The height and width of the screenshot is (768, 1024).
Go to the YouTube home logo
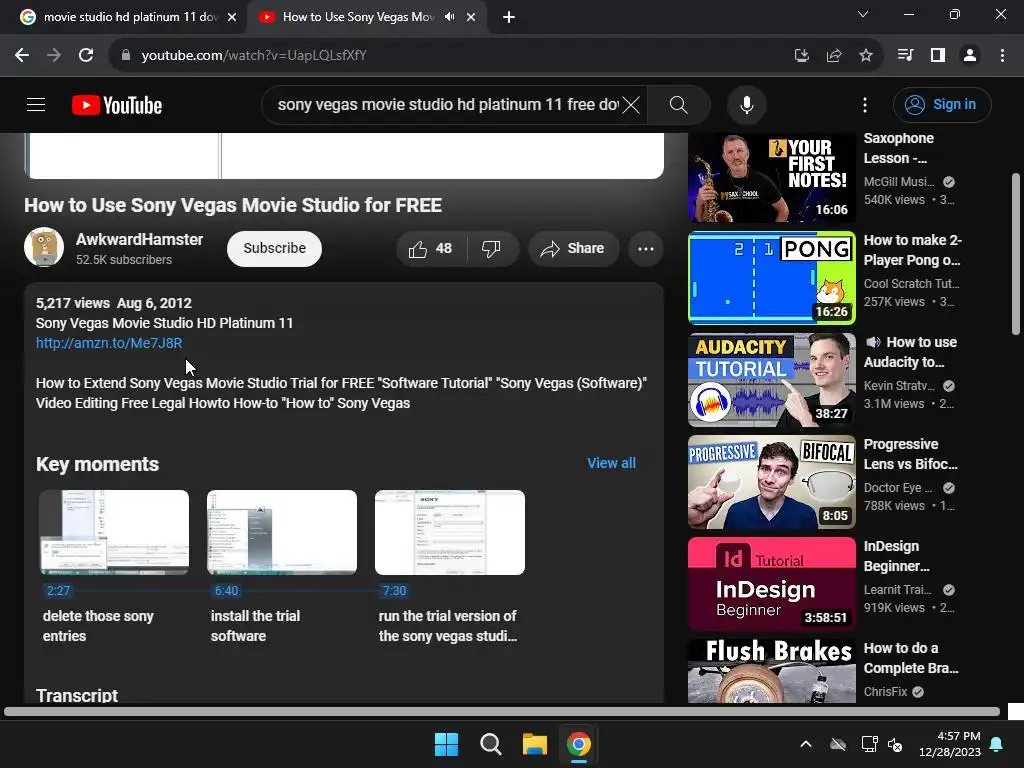[x=117, y=105]
